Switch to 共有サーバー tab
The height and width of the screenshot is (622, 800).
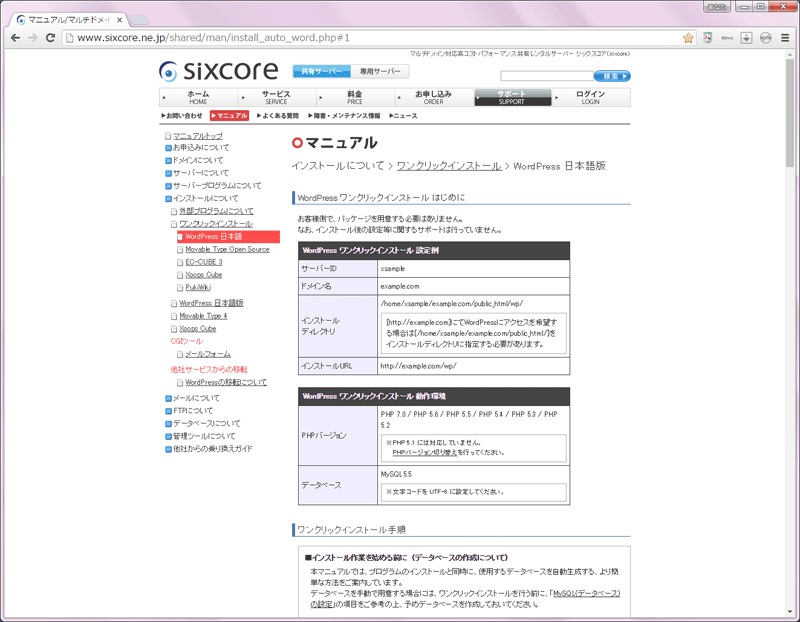pyautogui.click(x=321, y=71)
